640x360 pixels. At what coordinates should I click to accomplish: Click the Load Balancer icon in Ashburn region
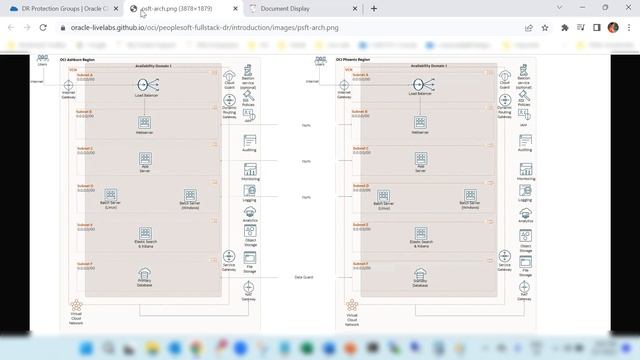point(147,85)
